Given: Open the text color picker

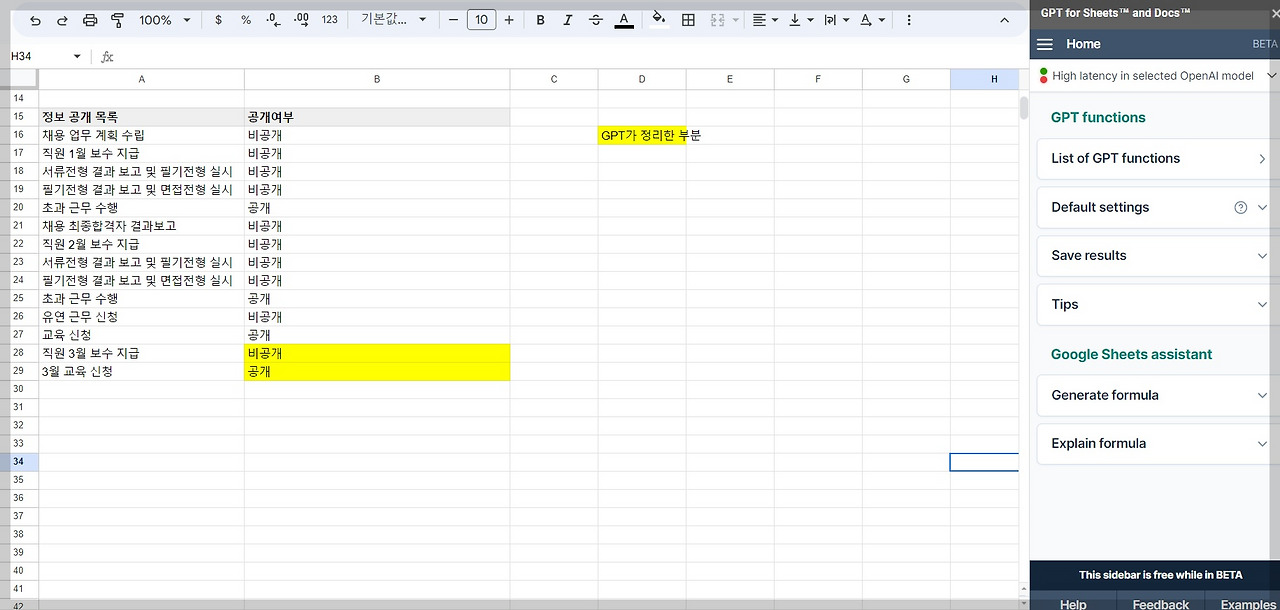Looking at the screenshot, I should [x=624, y=20].
